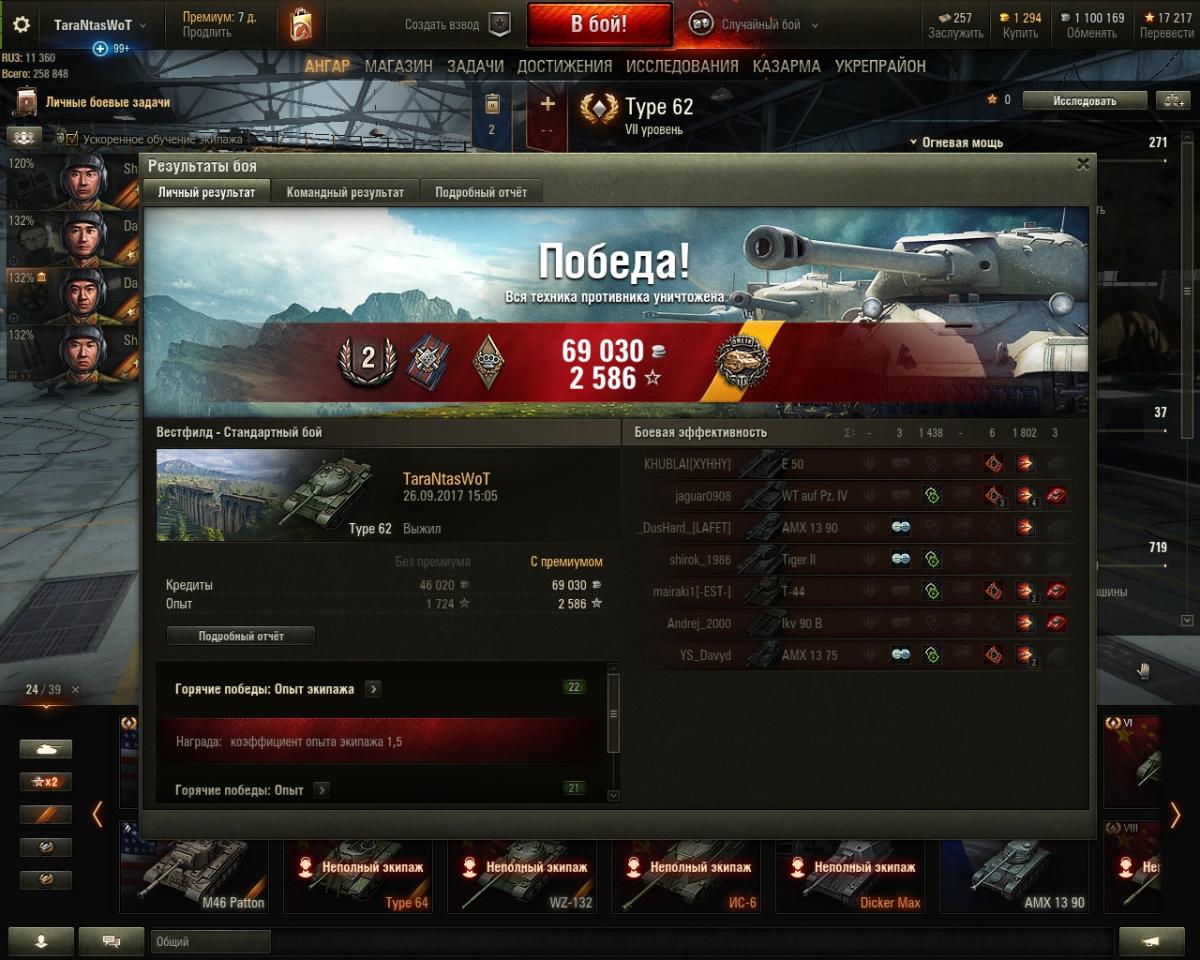Screen dimensions: 1200x960
Task: Open the settings gear menu
Action: tap(21, 25)
